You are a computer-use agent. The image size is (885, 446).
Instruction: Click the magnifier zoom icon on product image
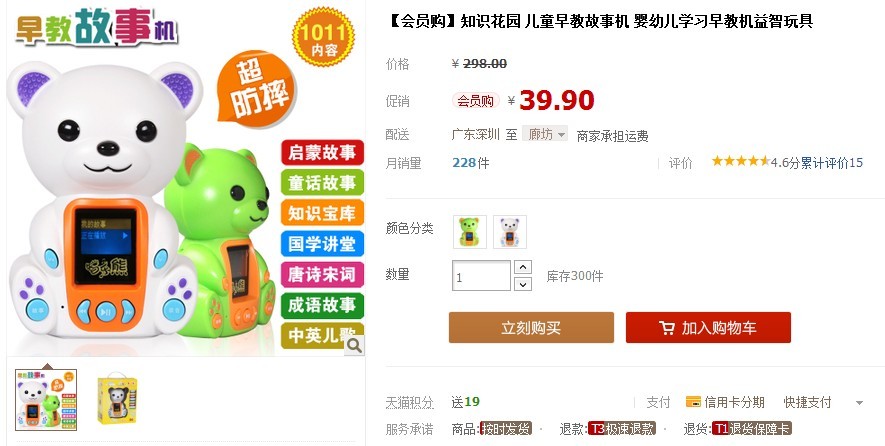point(354,346)
